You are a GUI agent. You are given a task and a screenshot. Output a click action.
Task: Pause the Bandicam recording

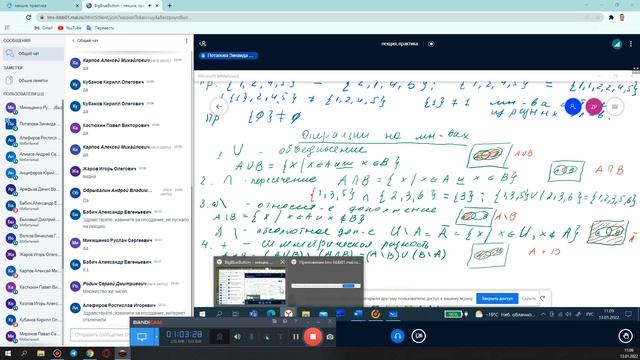(x=296, y=337)
